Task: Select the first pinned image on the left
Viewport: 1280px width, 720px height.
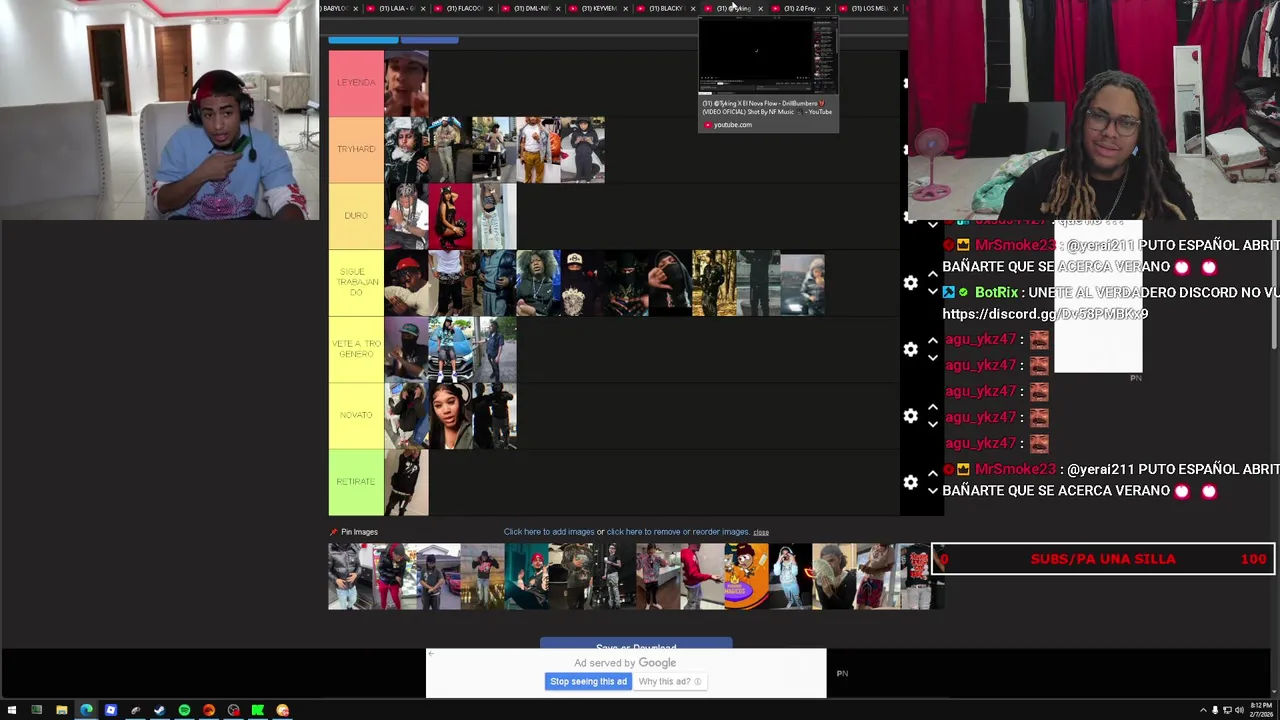Action: 350,576
